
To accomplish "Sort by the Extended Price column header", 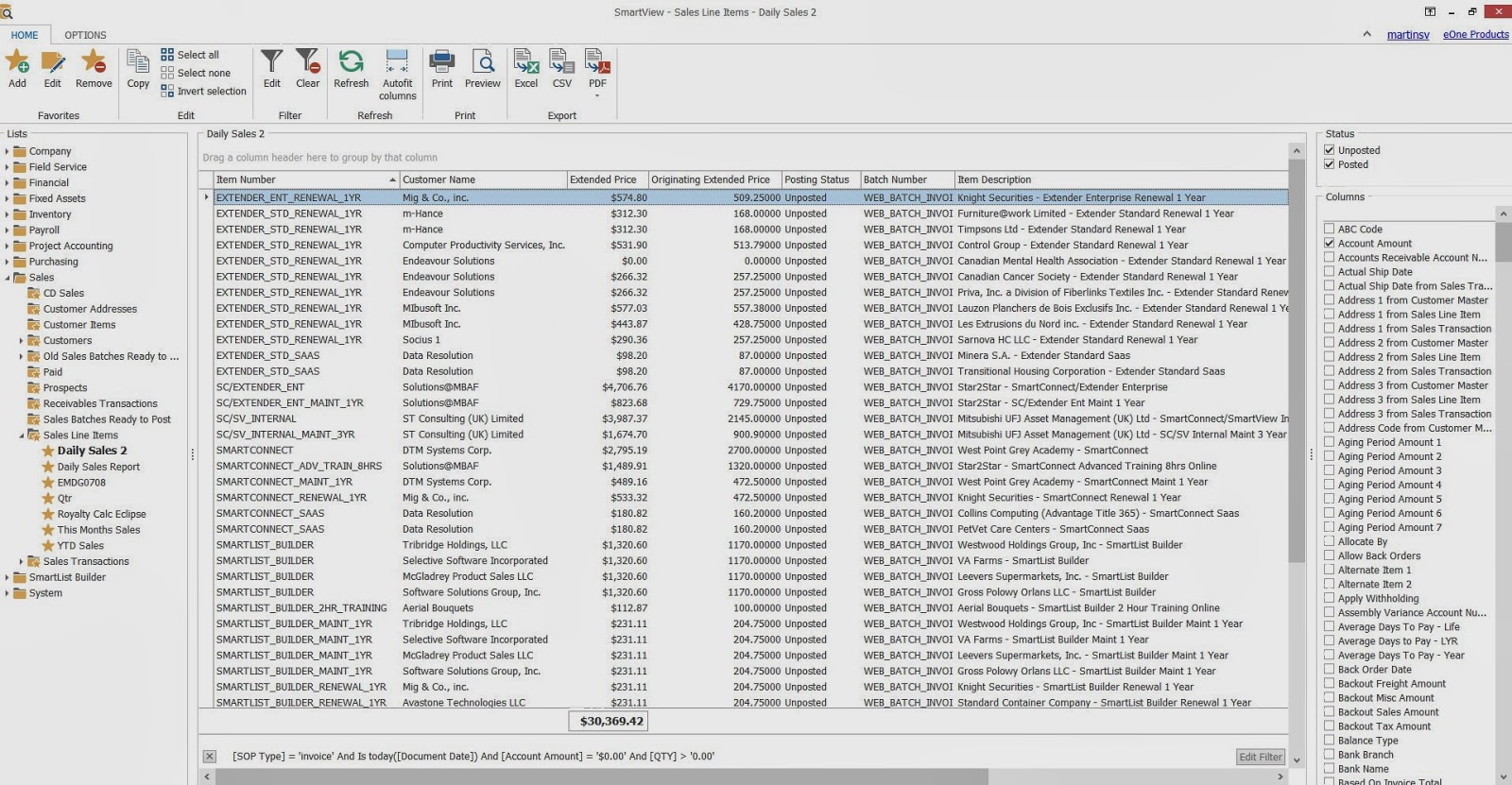I will (x=607, y=179).
